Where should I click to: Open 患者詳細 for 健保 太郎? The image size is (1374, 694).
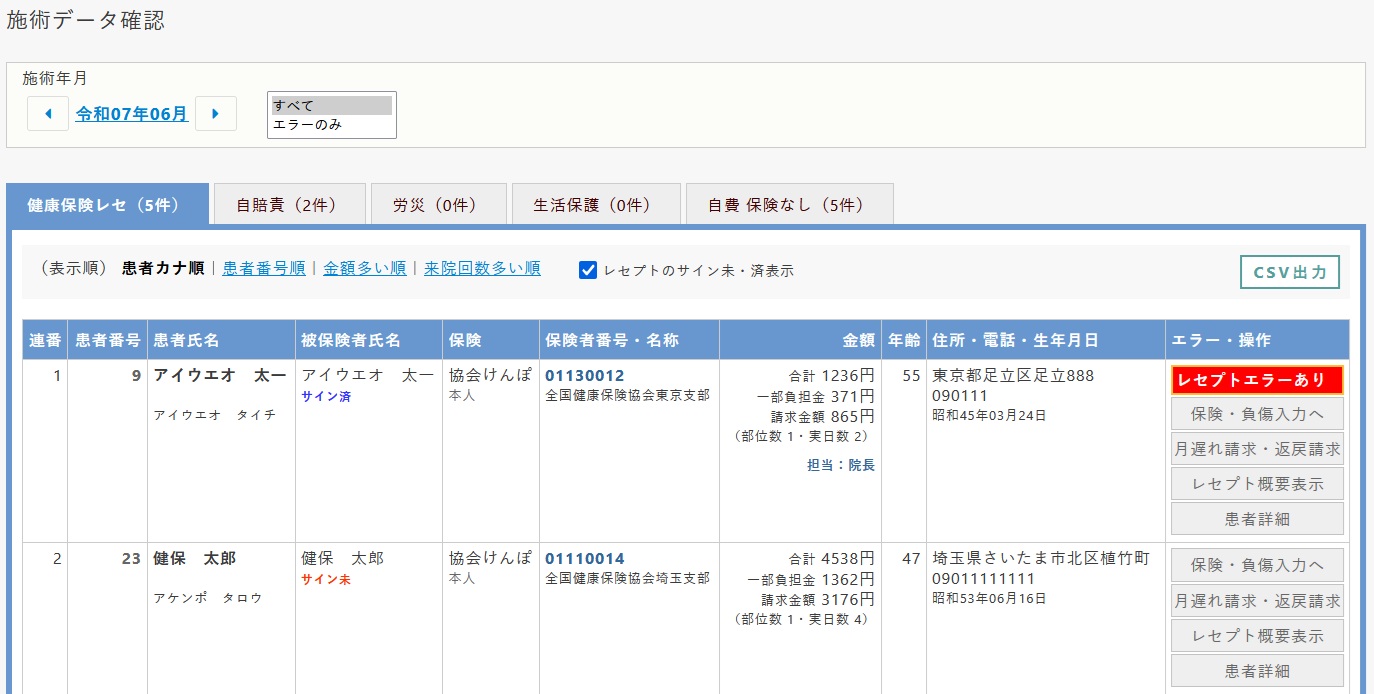[x=1257, y=671]
